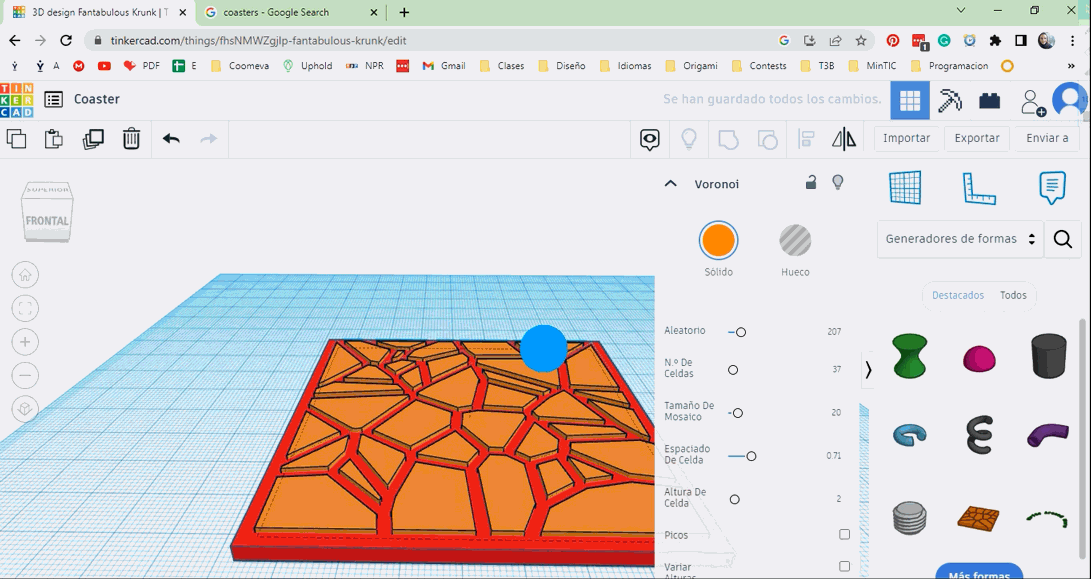The width and height of the screenshot is (1091, 579).
Task: Select the Hueco hole option
Action: [x=795, y=240]
